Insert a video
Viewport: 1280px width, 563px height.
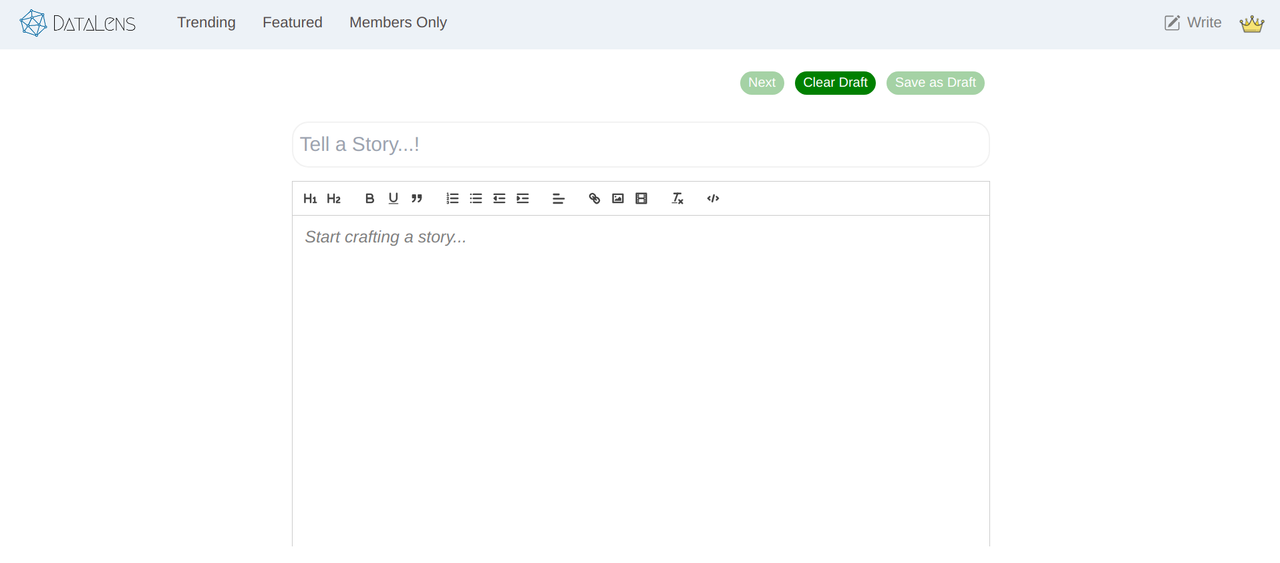642,198
